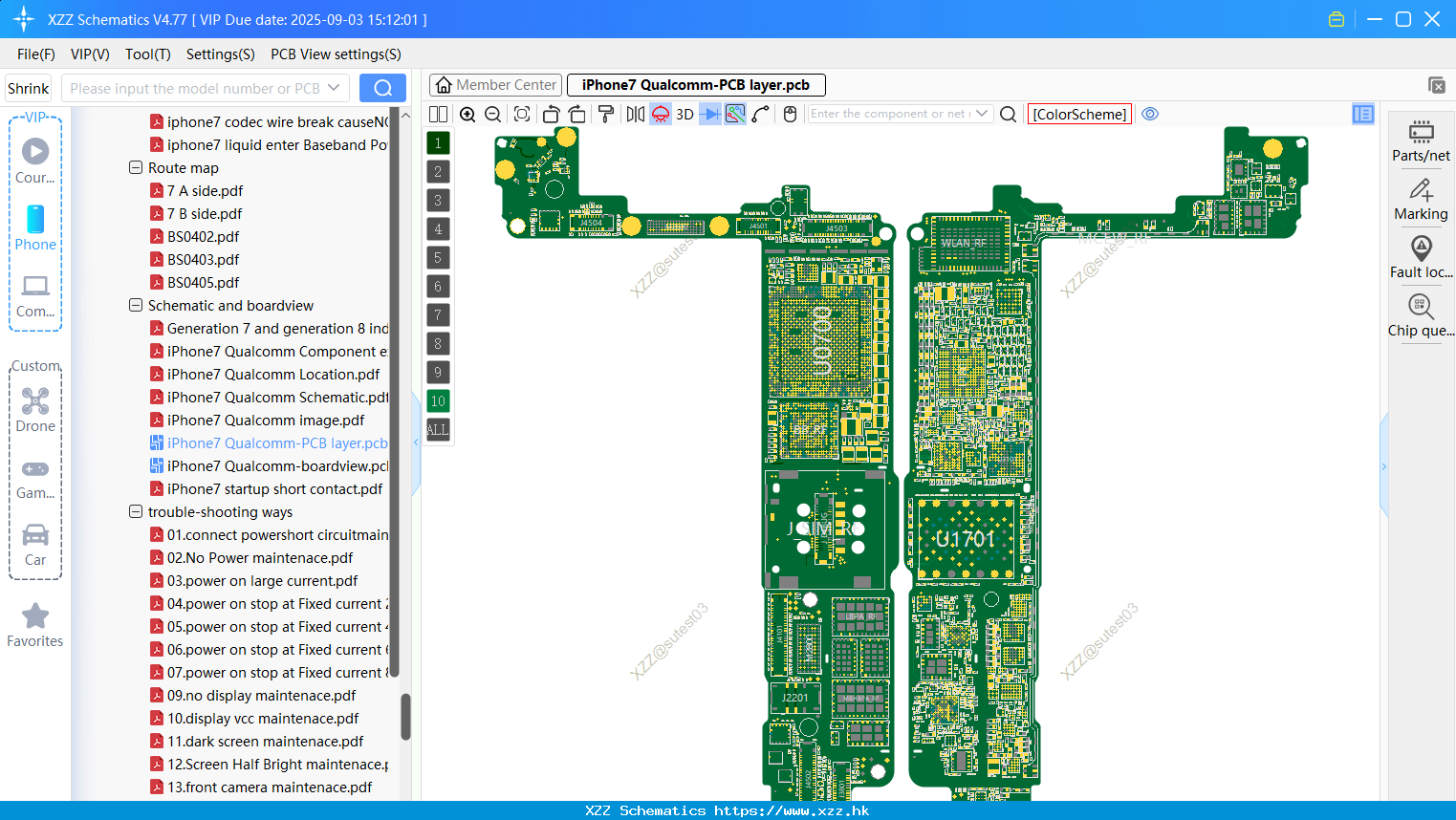Viewport: 1456px width, 820px height.
Task: Toggle the net route display icon
Action: 735,114
